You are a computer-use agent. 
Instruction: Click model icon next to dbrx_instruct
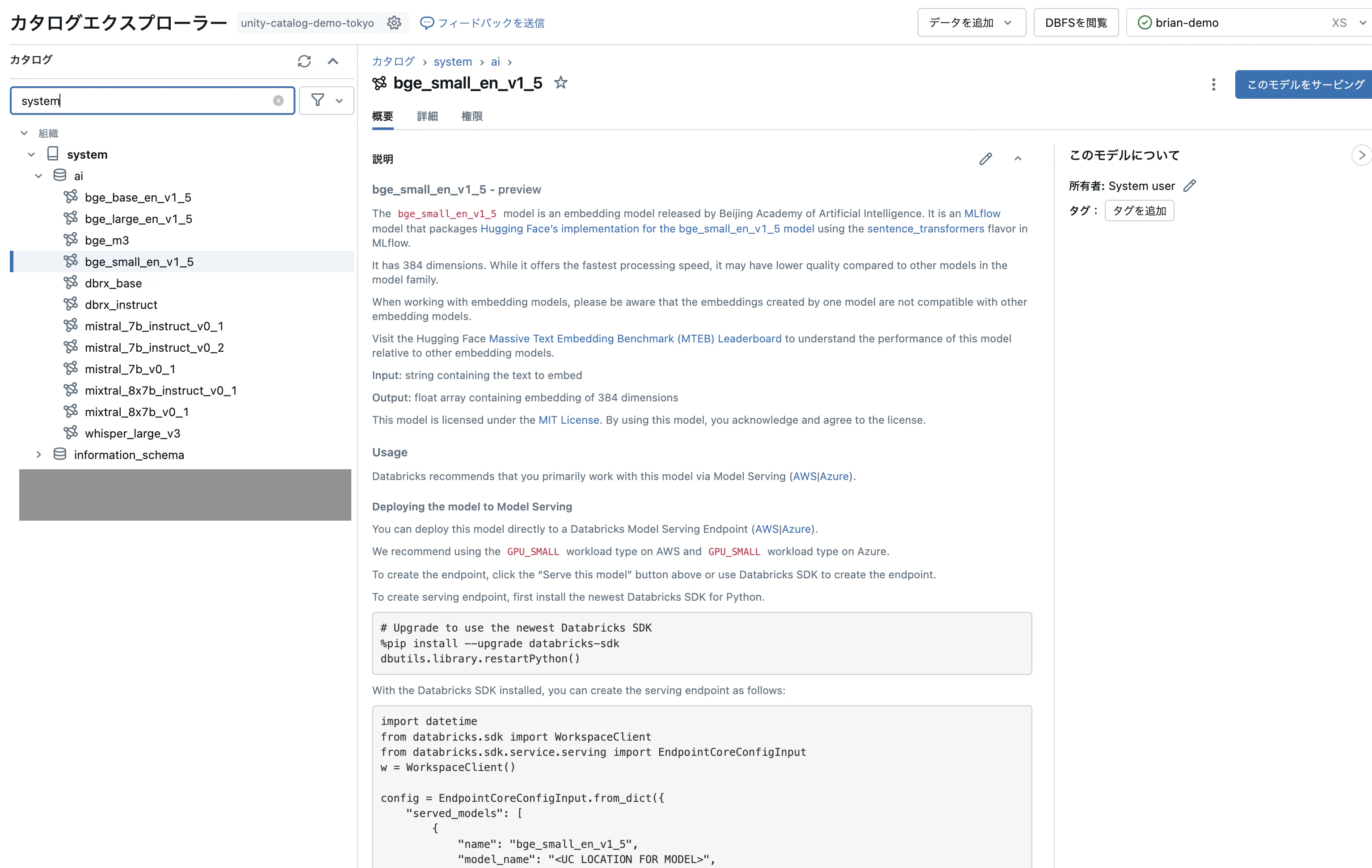pos(71,304)
